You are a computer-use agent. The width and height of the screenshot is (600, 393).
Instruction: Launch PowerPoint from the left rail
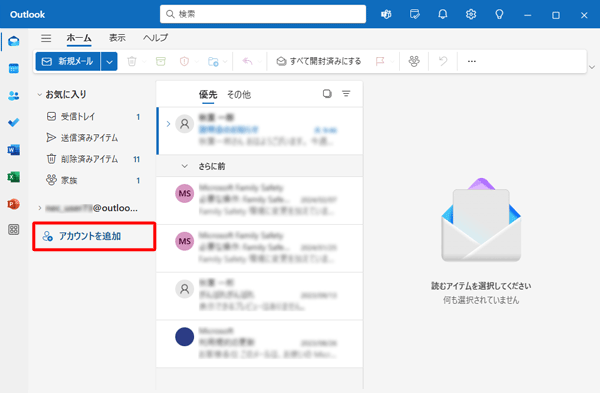coord(14,204)
